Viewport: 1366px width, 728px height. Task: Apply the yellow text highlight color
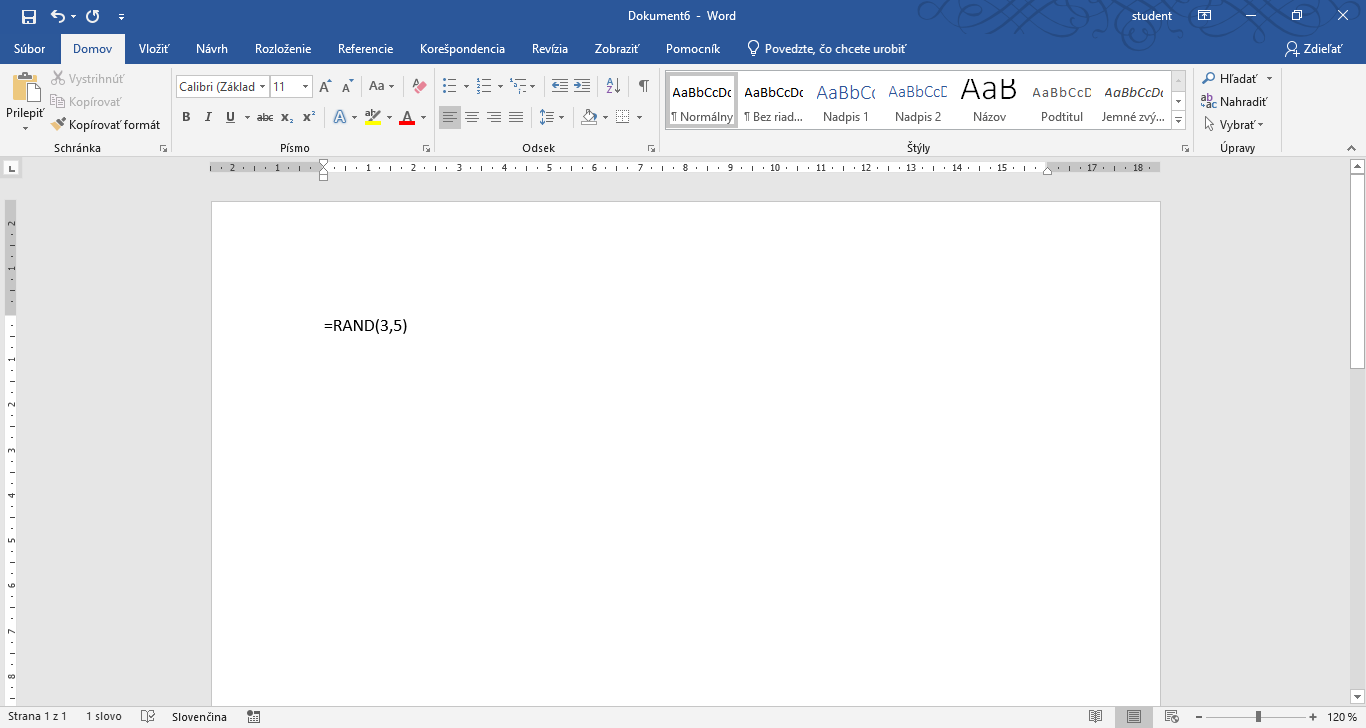(x=372, y=117)
